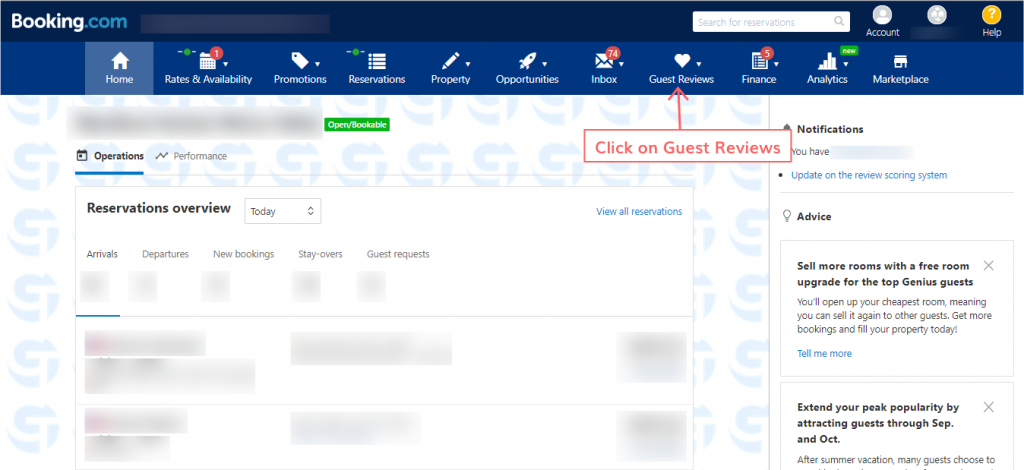This screenshot has height=470, width=1024.
Task: Click the Reservations overview heading
Action: (x=159, y=208)
